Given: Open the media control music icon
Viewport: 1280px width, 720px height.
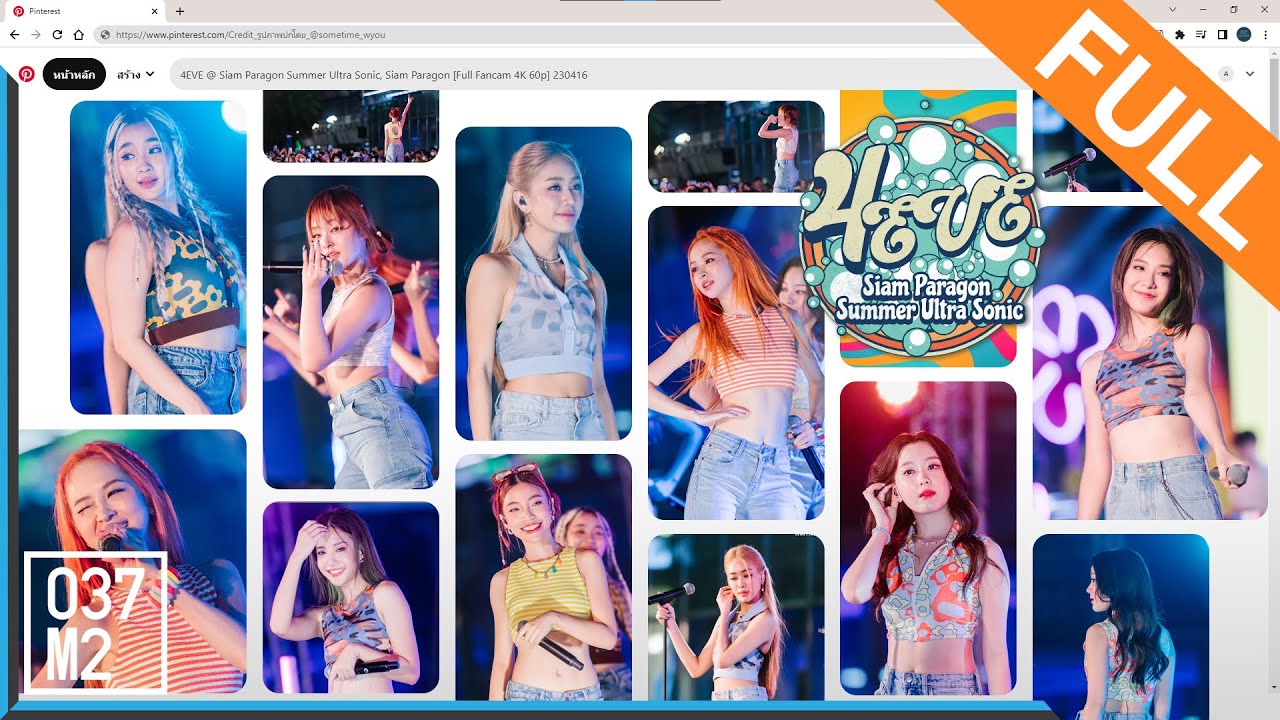Looking at the screenshot, I should pos(1201,34).
